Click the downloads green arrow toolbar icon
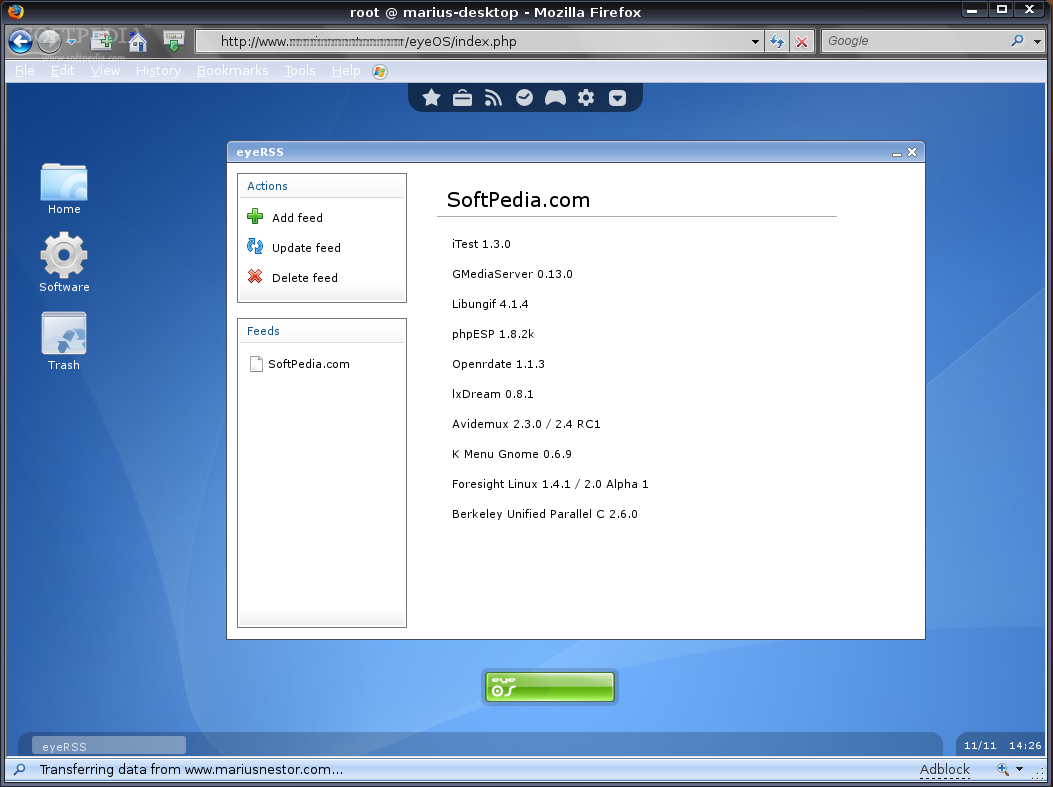1053x787 pixels. pos(174,42)
